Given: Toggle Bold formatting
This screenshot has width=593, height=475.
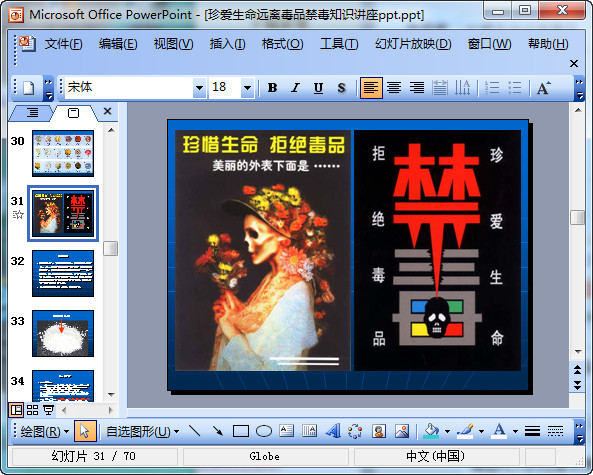Looking at the screenshot, I should pos(272,88).
